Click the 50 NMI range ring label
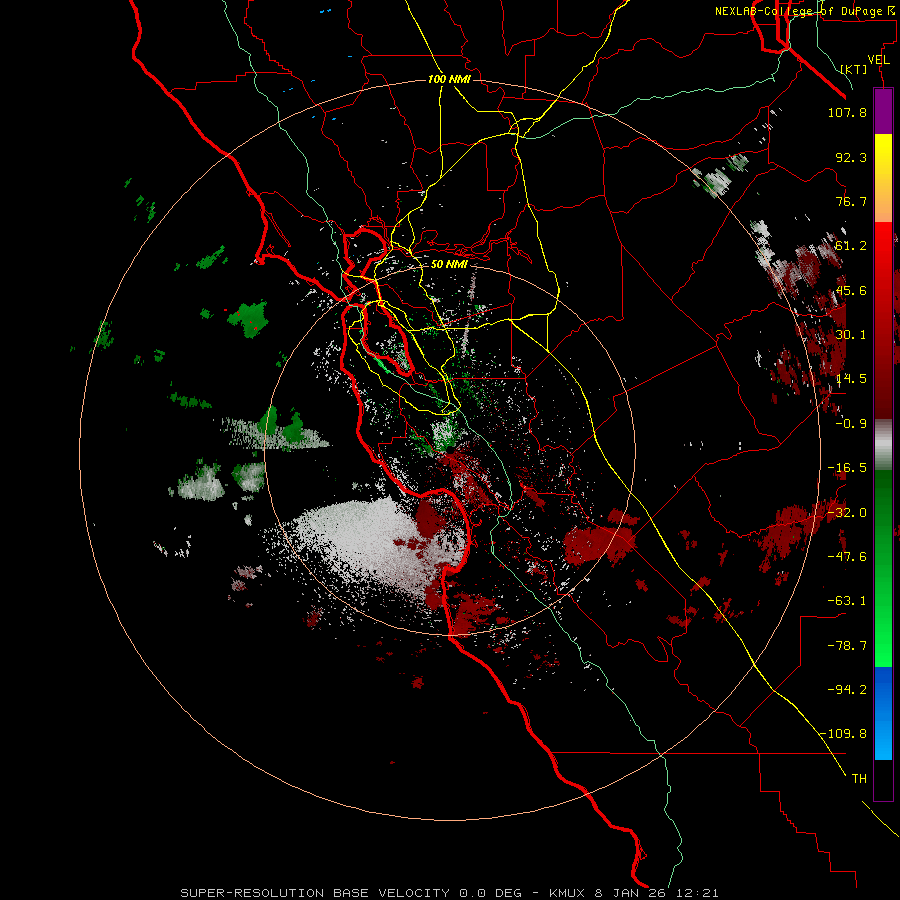This screenshot has width=900, height=900. click(x=449, y=264)
